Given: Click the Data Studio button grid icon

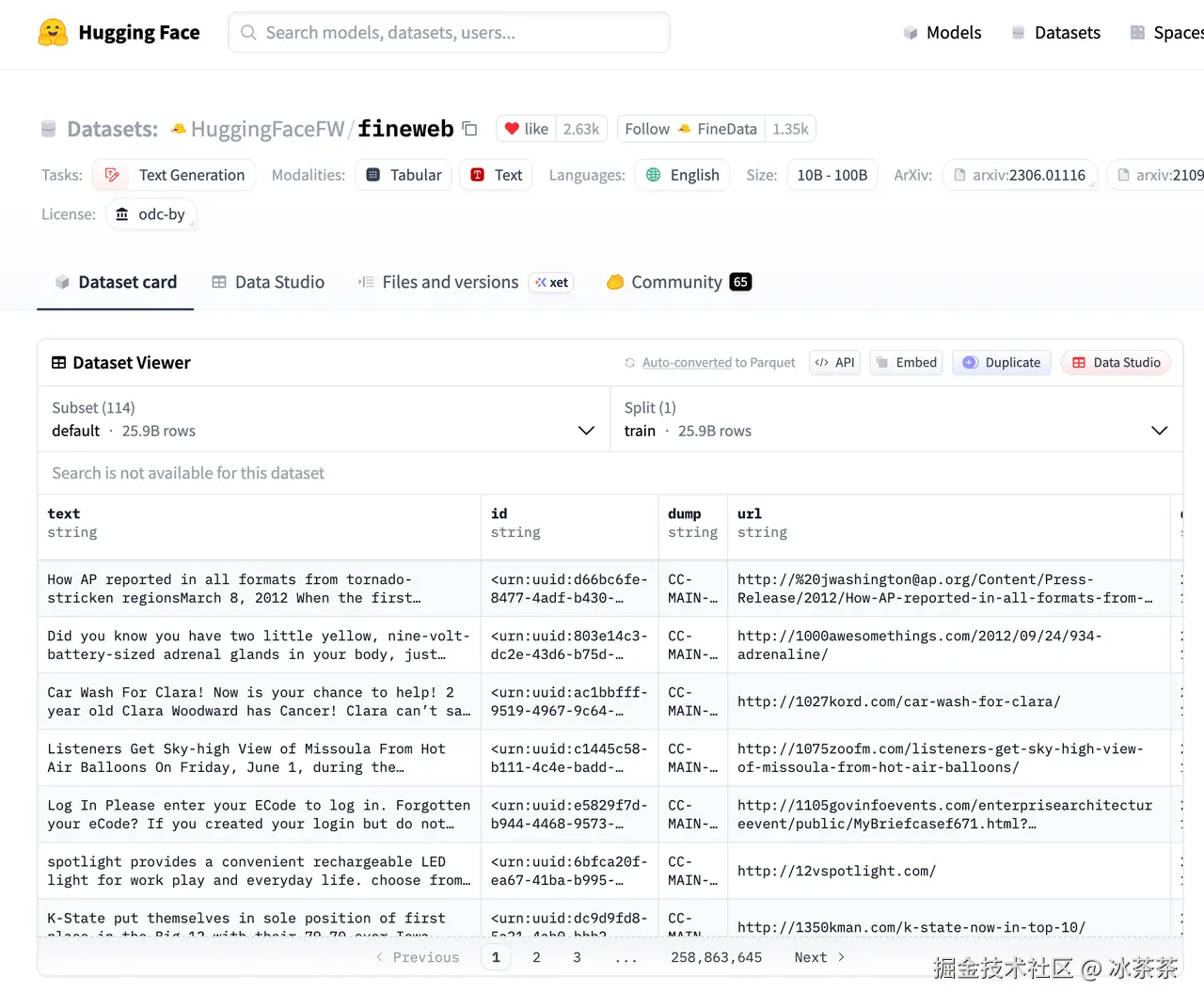Looking at the screenshot, I should point(1079,363).
